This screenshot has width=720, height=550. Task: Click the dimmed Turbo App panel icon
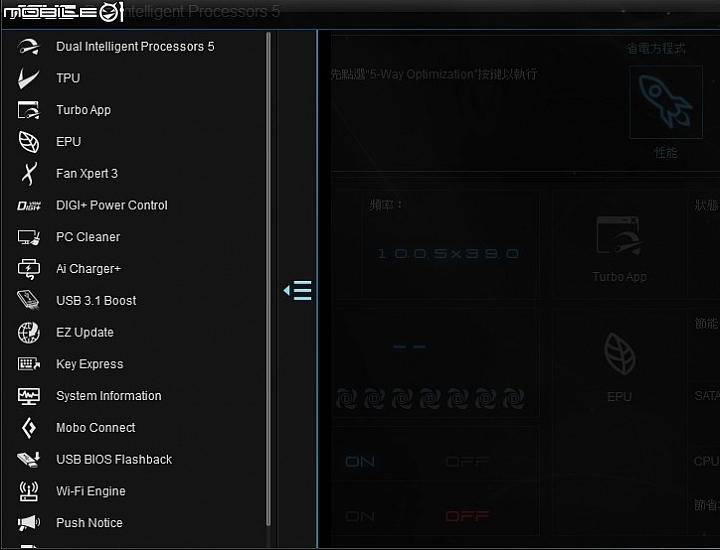coord(619,236)
